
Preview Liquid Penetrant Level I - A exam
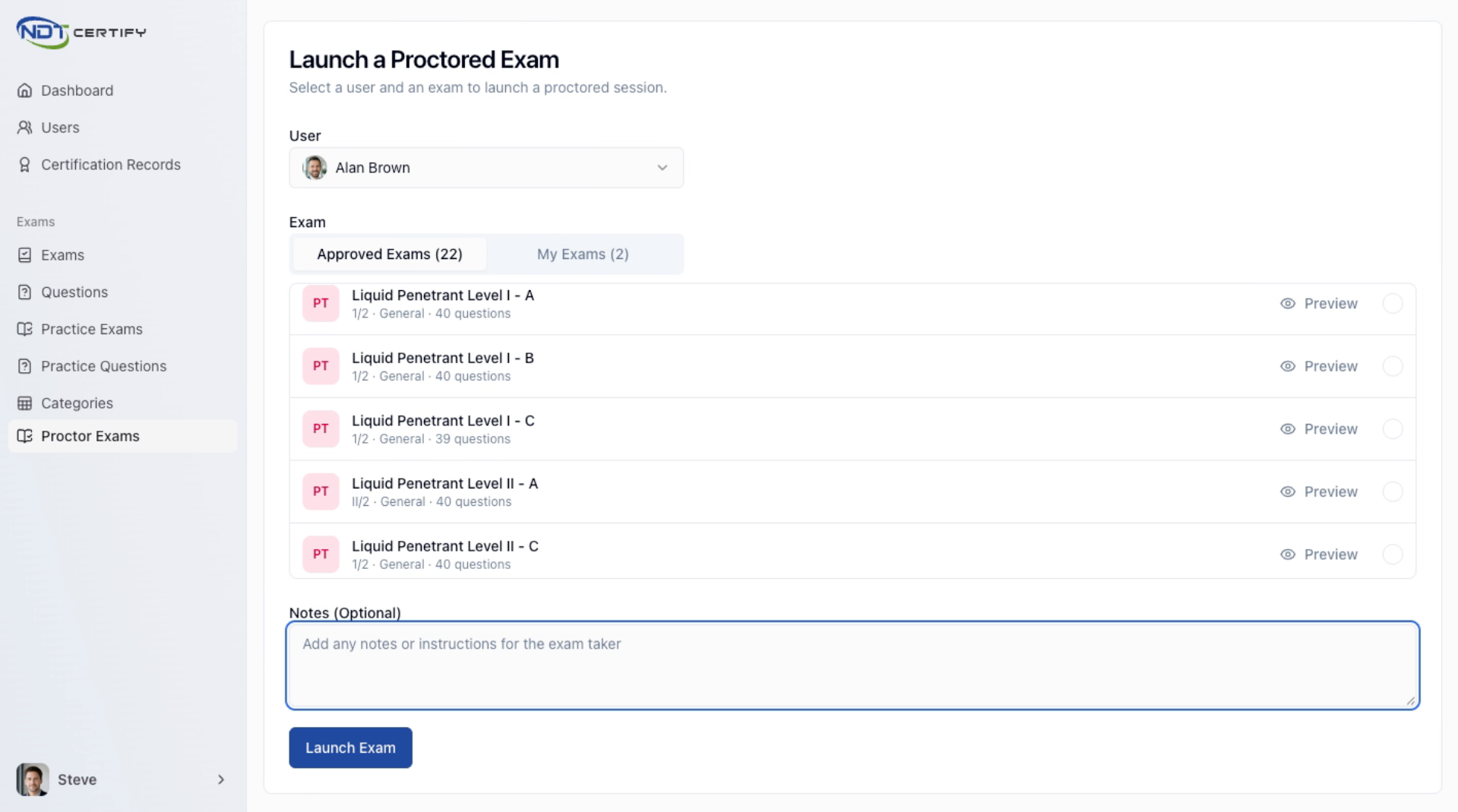point(1319,304)
